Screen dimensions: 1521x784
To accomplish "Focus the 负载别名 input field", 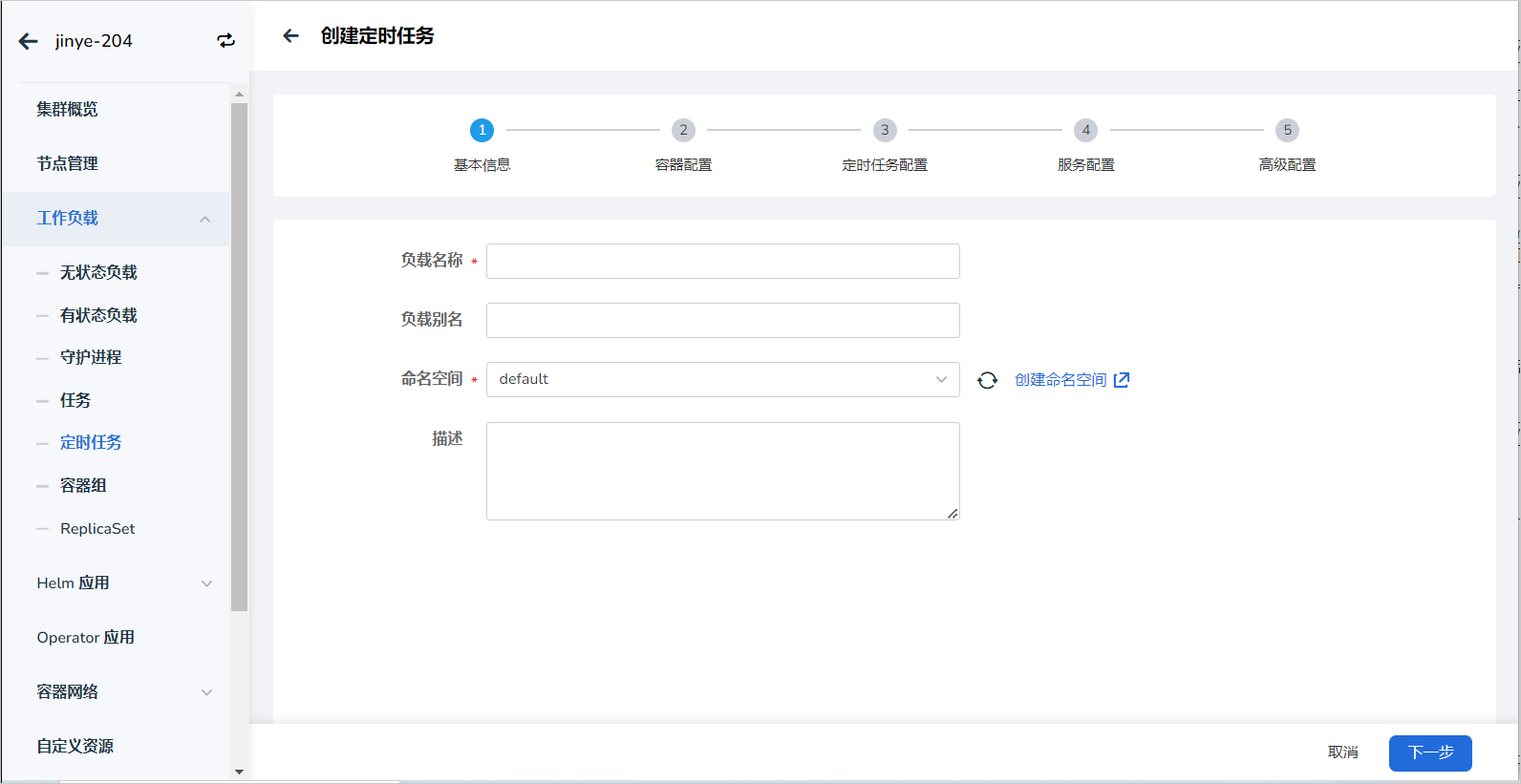I will click(x=723, y=320).
